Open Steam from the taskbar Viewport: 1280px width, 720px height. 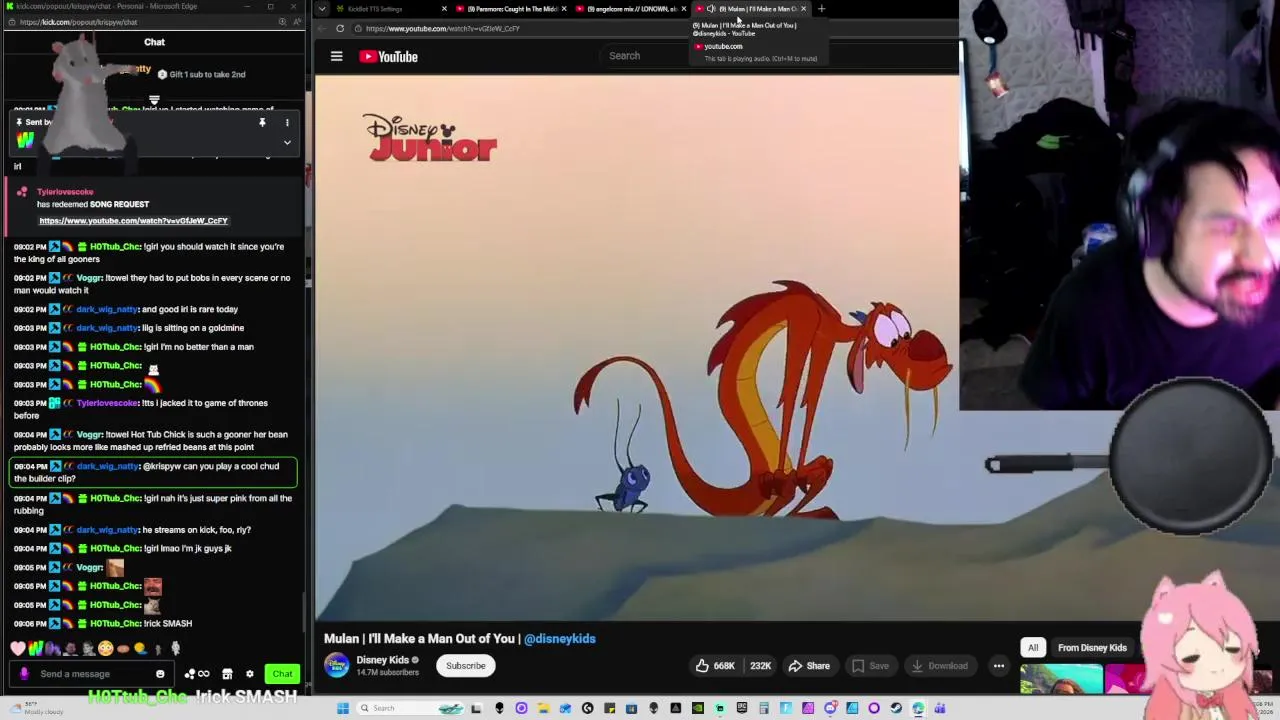pyautogui.click(x=896, y=708)
